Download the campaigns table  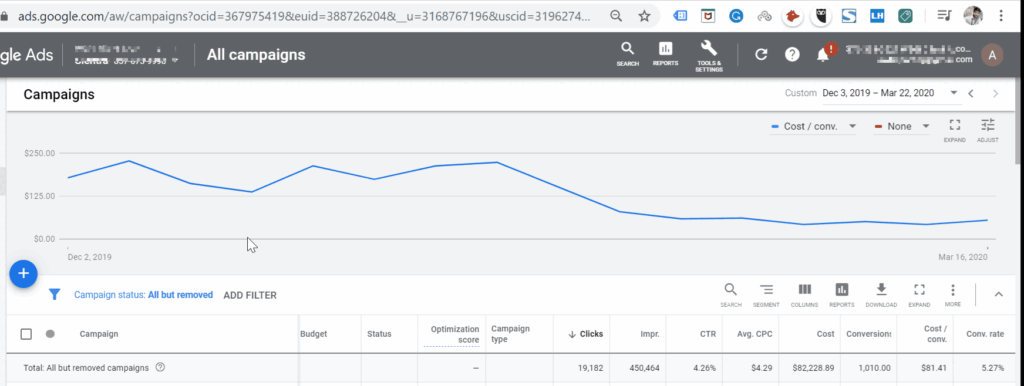881,295
